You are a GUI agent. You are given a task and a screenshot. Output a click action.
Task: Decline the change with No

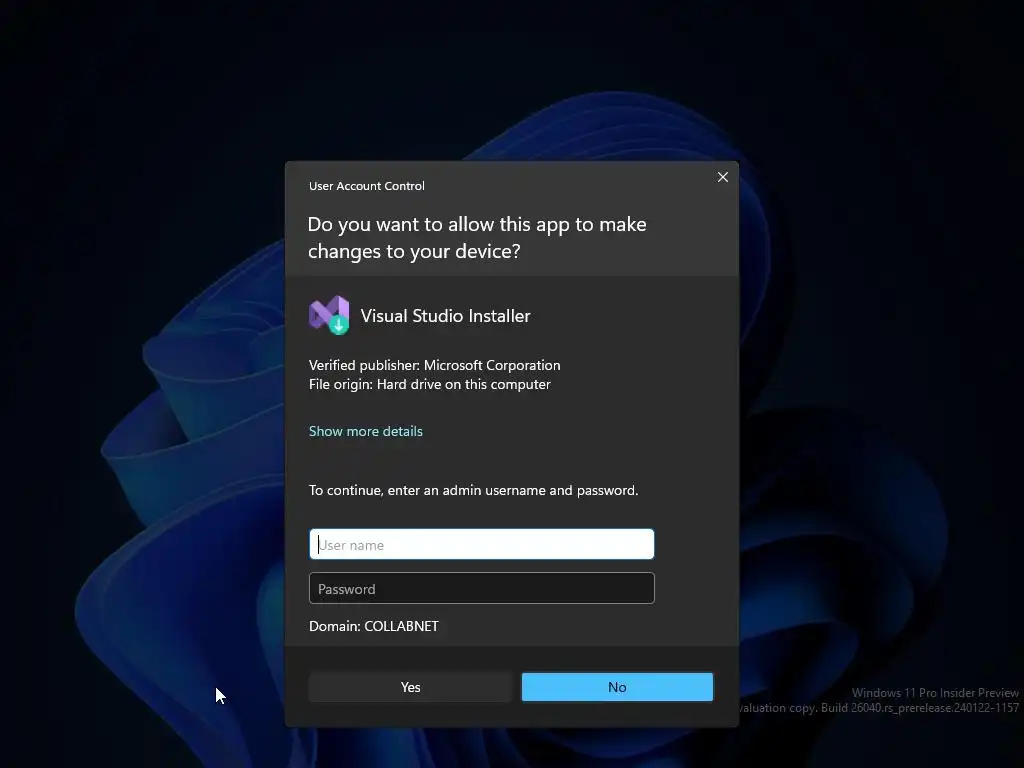coord(617,687)
